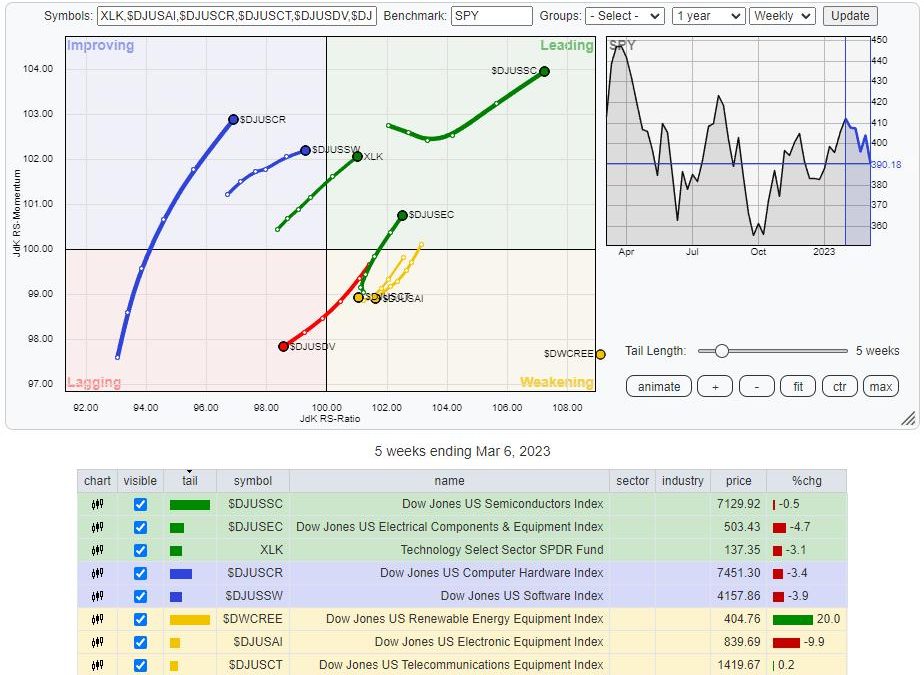The image size is (924, 675).
Task: Open chart icon for $DJUSEC row
Action: coord(97,527)
